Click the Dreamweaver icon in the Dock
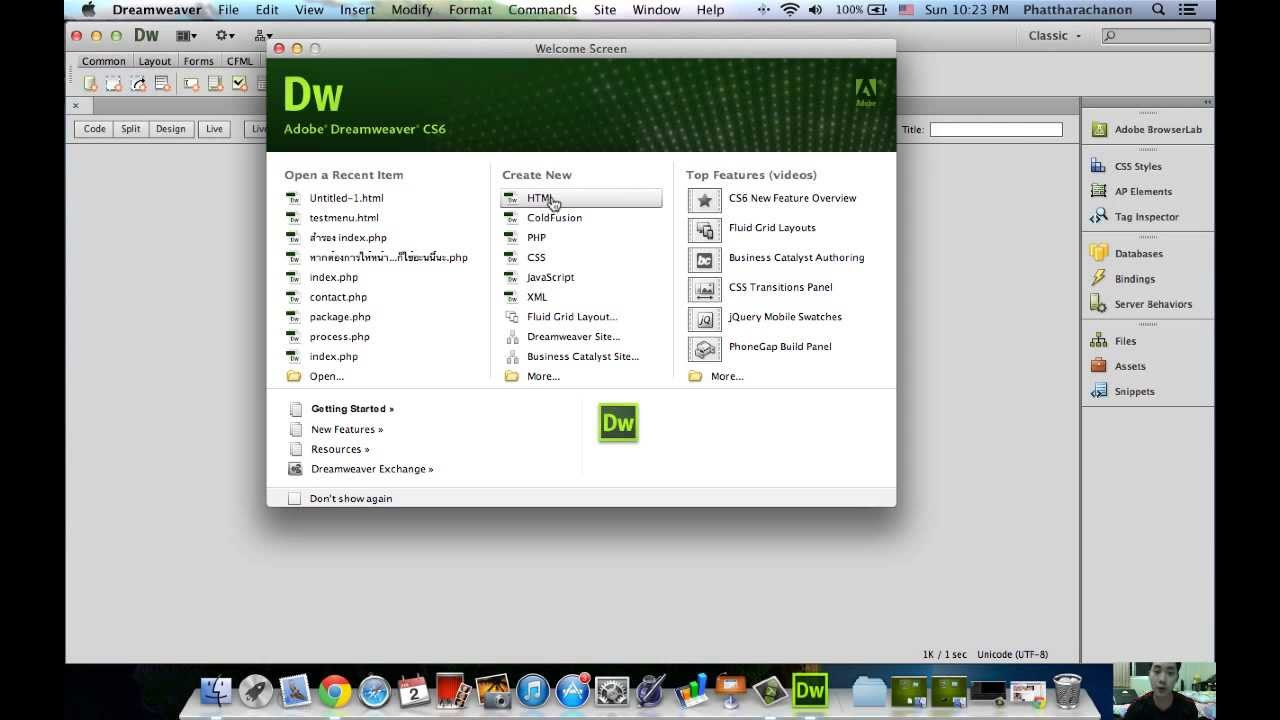Image resolution: width=1280 pixels, height=720 pixels. pyautogui.click(x=810, y=691)
